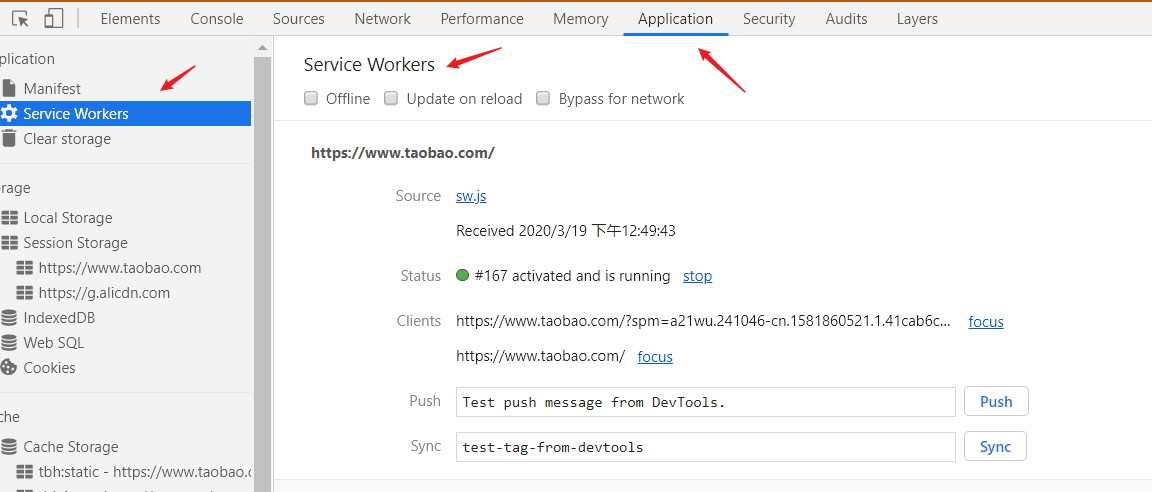Tick the Bypass for network checkbox
The height and width of the screenshot is (492, 1152).
coord(544,98)
